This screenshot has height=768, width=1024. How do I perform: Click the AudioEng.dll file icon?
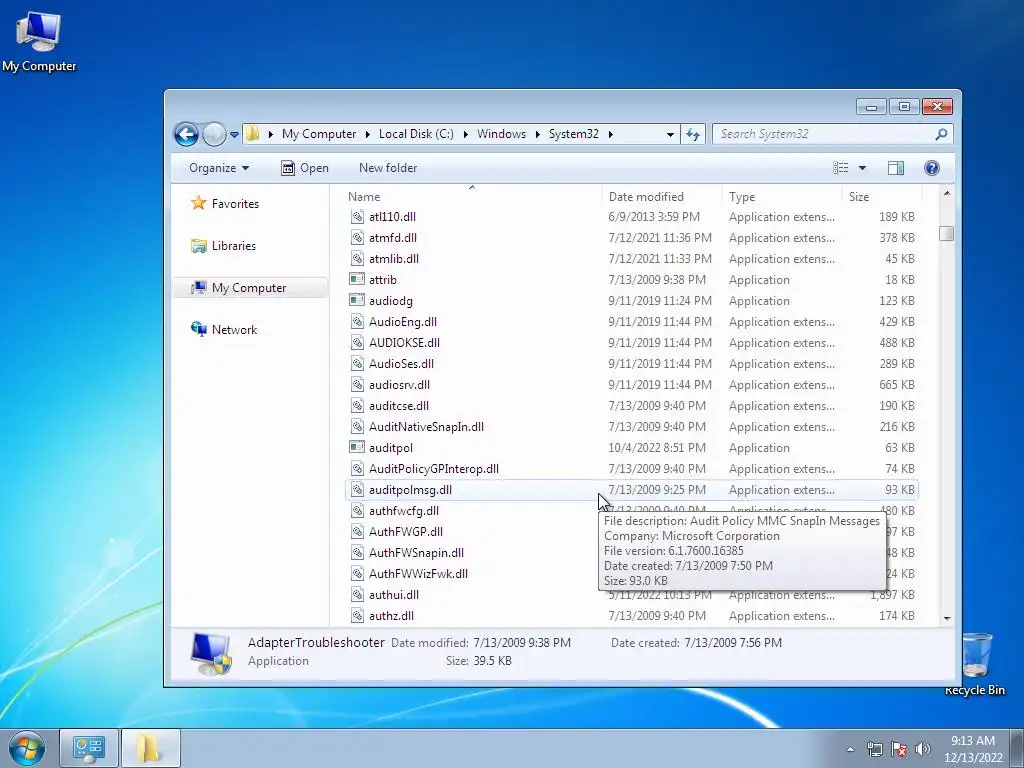357,322
